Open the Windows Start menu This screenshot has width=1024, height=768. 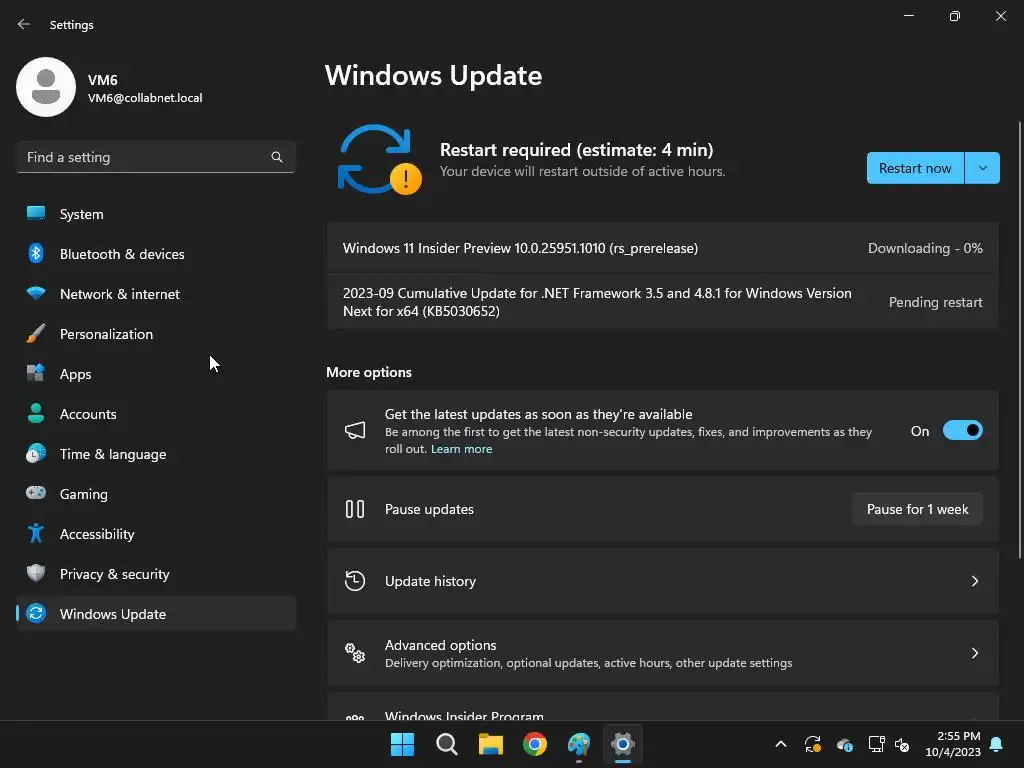(x=402, y=744)
